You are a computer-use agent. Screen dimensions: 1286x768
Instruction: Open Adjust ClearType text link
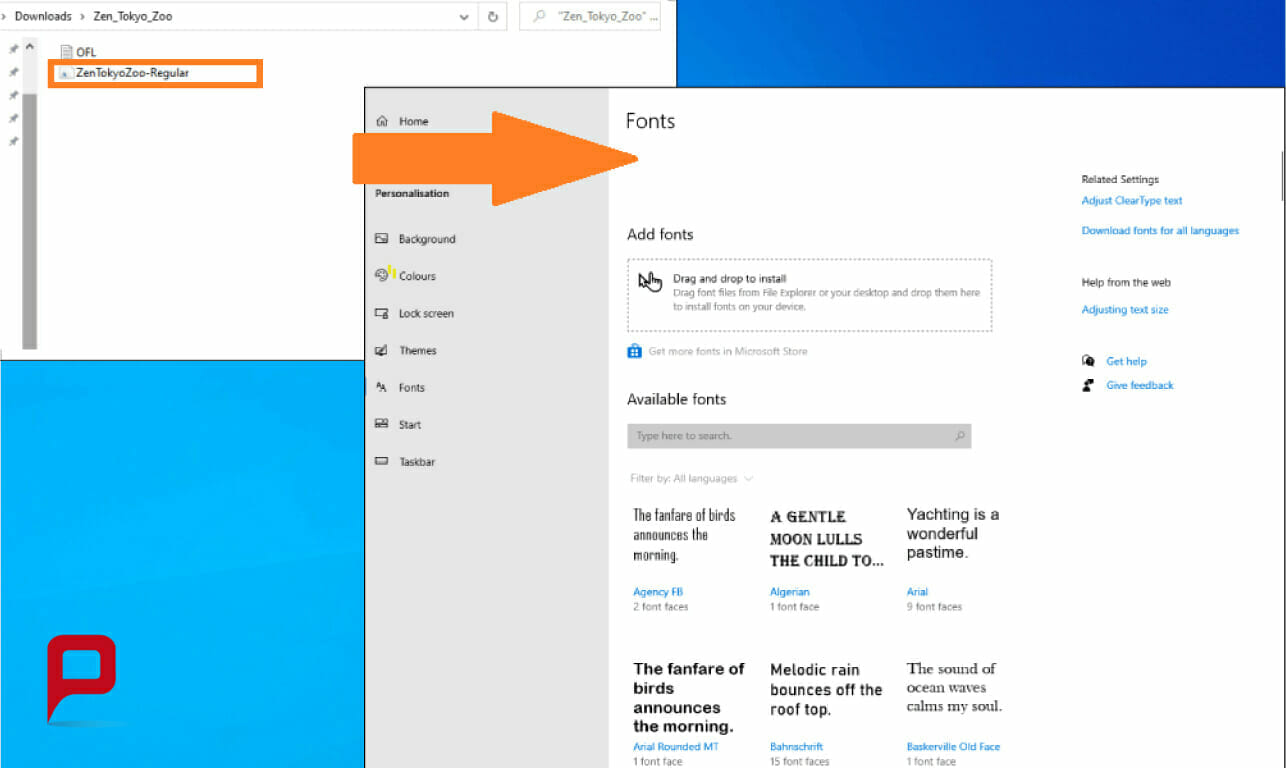(x=1131, y=201)
